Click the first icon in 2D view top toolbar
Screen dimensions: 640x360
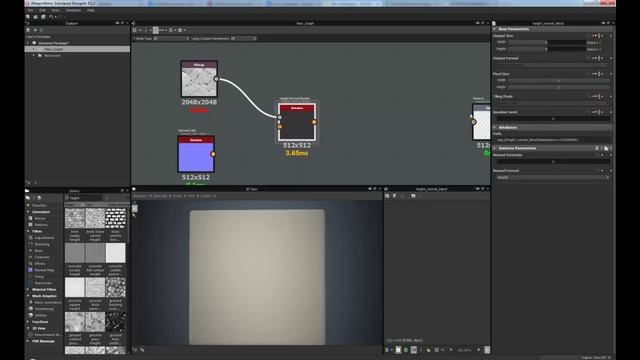coord(387,196)
